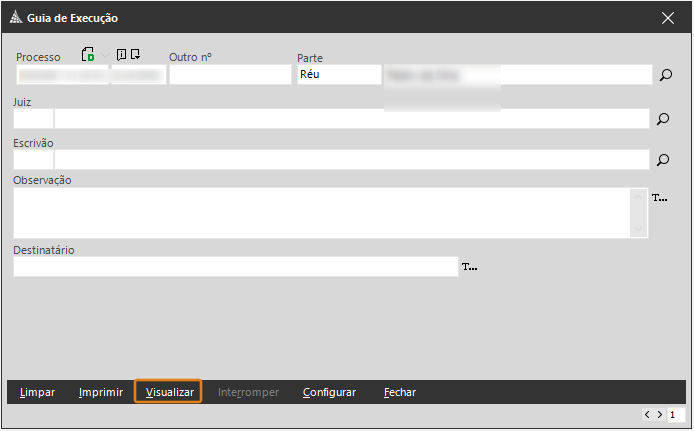This screenshot has width=694, height=431.
Task: Click the Visualizar button
Action: click(x=168, y=392)
